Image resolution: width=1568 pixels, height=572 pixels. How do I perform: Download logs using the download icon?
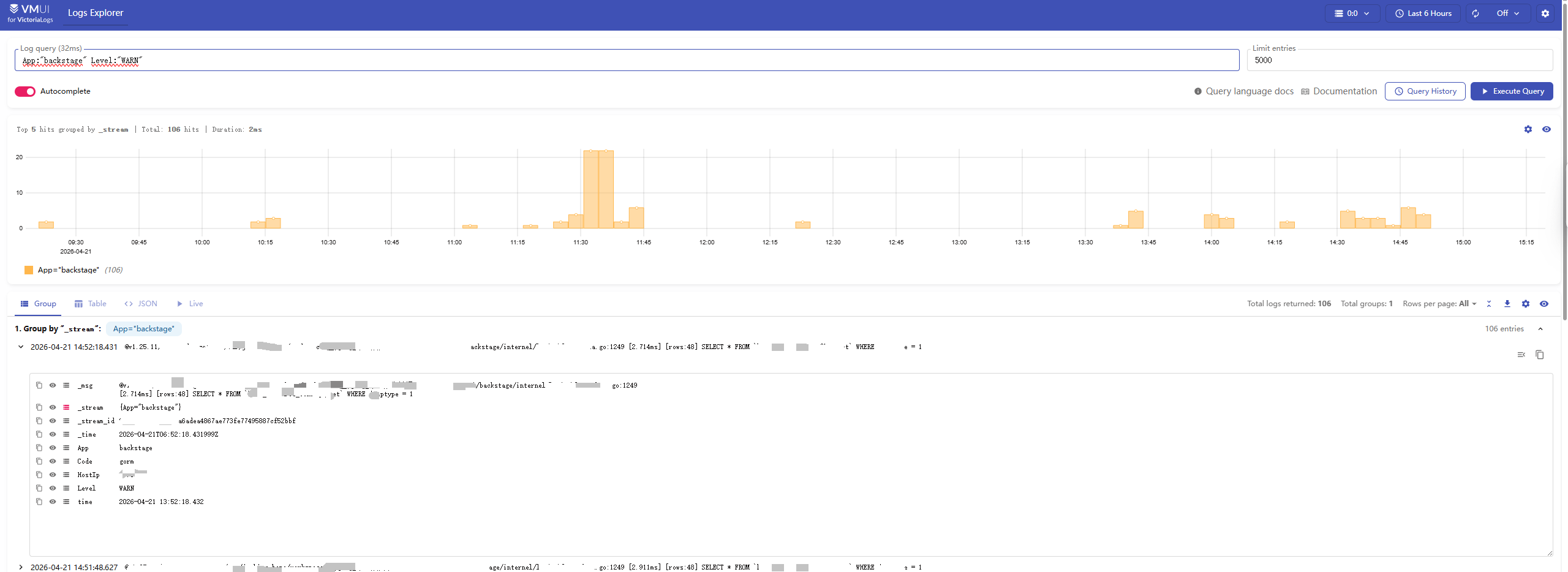click(1507, 304)
